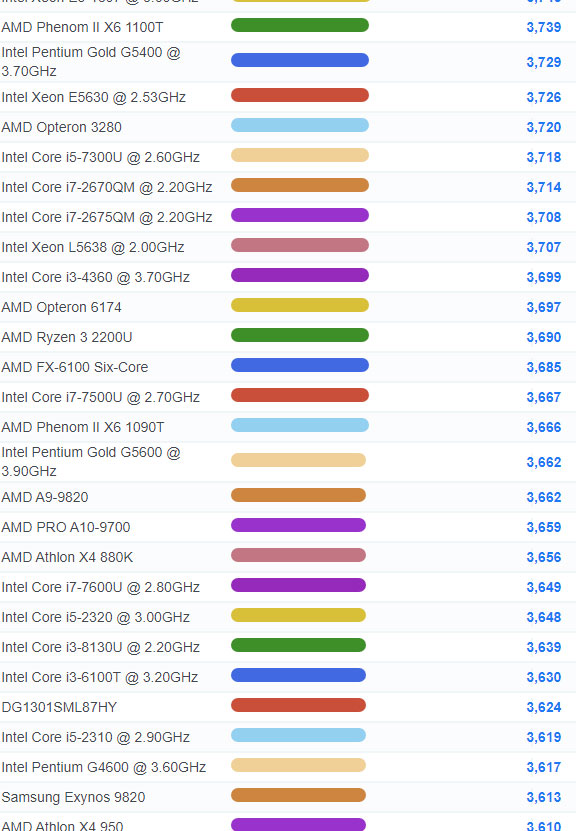Open Intel Core i7-7500U @ 2.70GHz
Viewport: 576px width, 831px height.
click(100, 397)
